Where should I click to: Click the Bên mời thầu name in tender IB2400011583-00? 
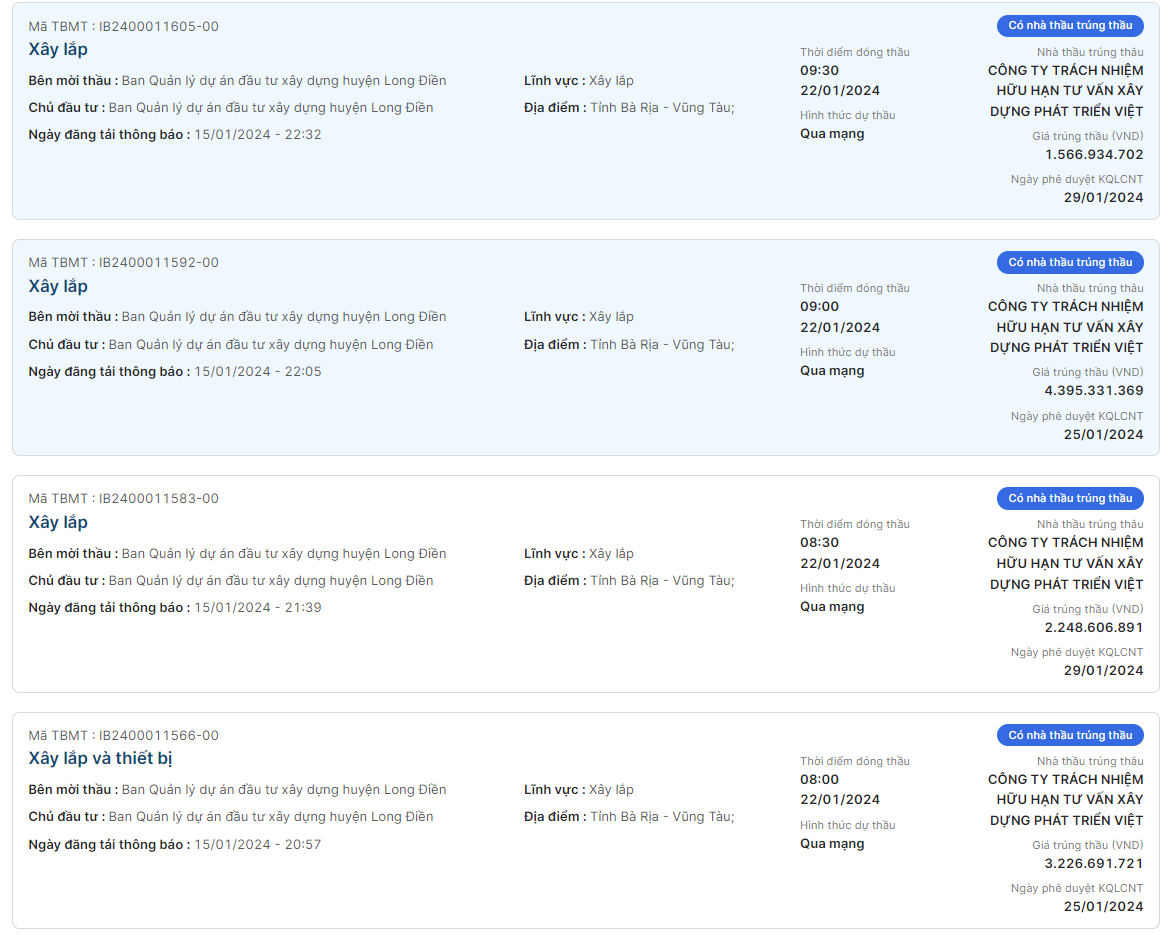tap(283, 554)
